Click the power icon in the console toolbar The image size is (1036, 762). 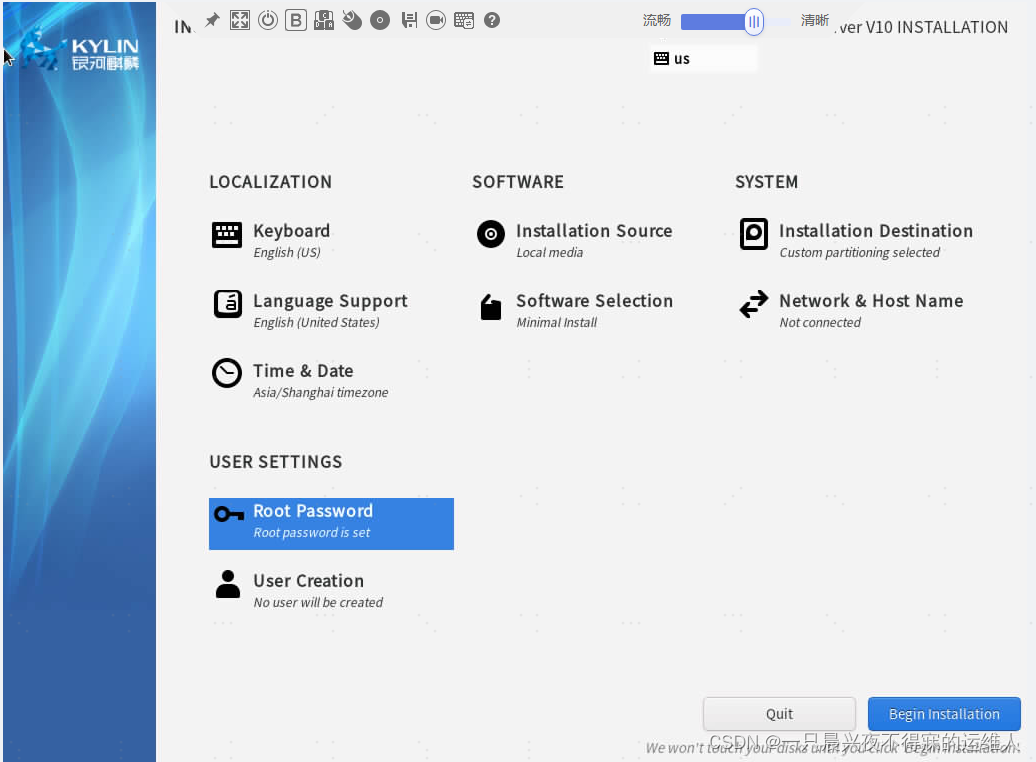pyautogui.click(x=268, y=20)
